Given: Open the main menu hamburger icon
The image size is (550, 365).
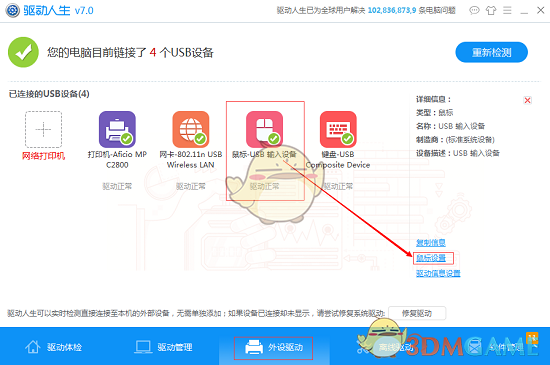Looking at the screenshot, I should 507,11.
